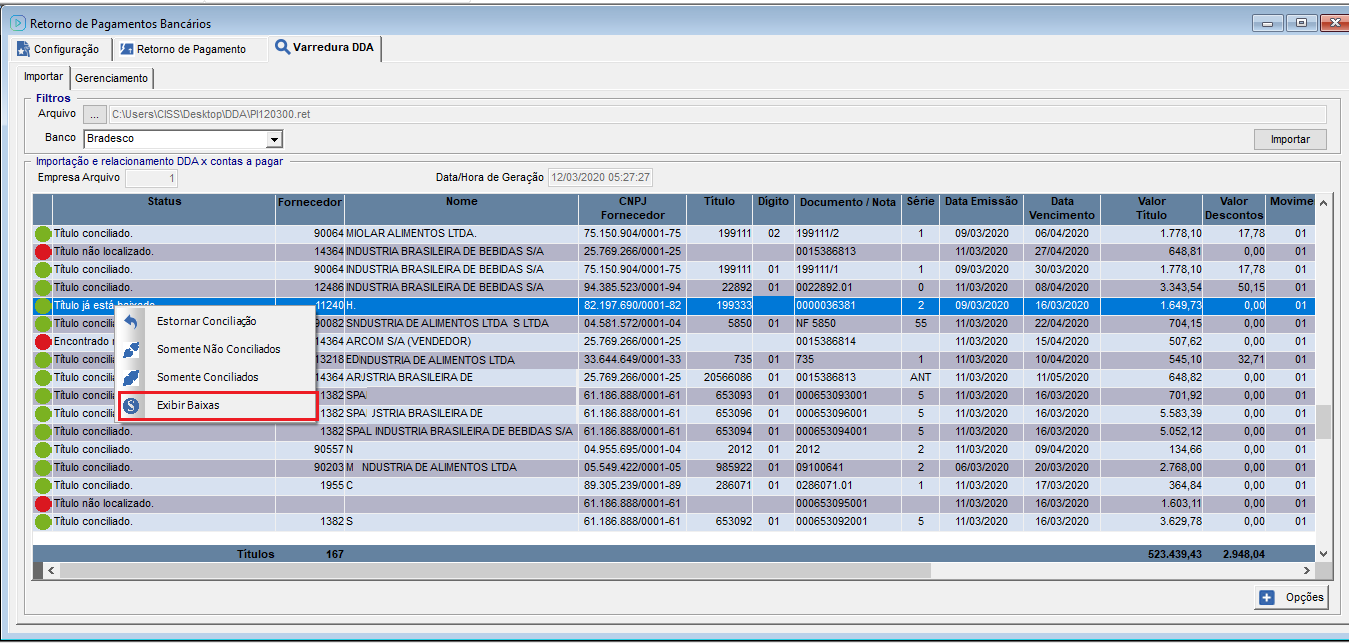
Task: Click the Exibir Baixas coin icon
Action: tap(131, 406)
